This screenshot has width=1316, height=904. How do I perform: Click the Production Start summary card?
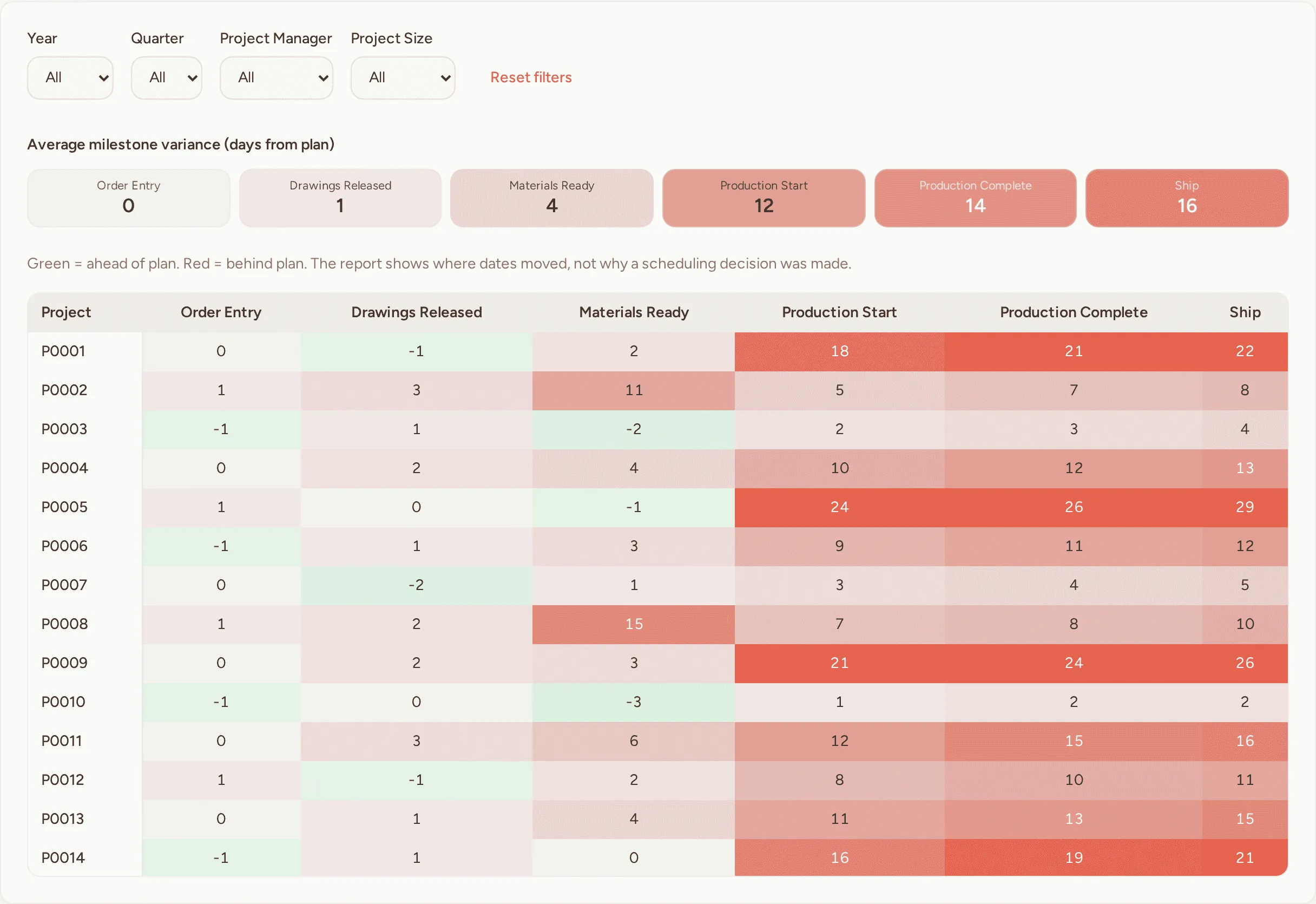(x=764, y=198)
